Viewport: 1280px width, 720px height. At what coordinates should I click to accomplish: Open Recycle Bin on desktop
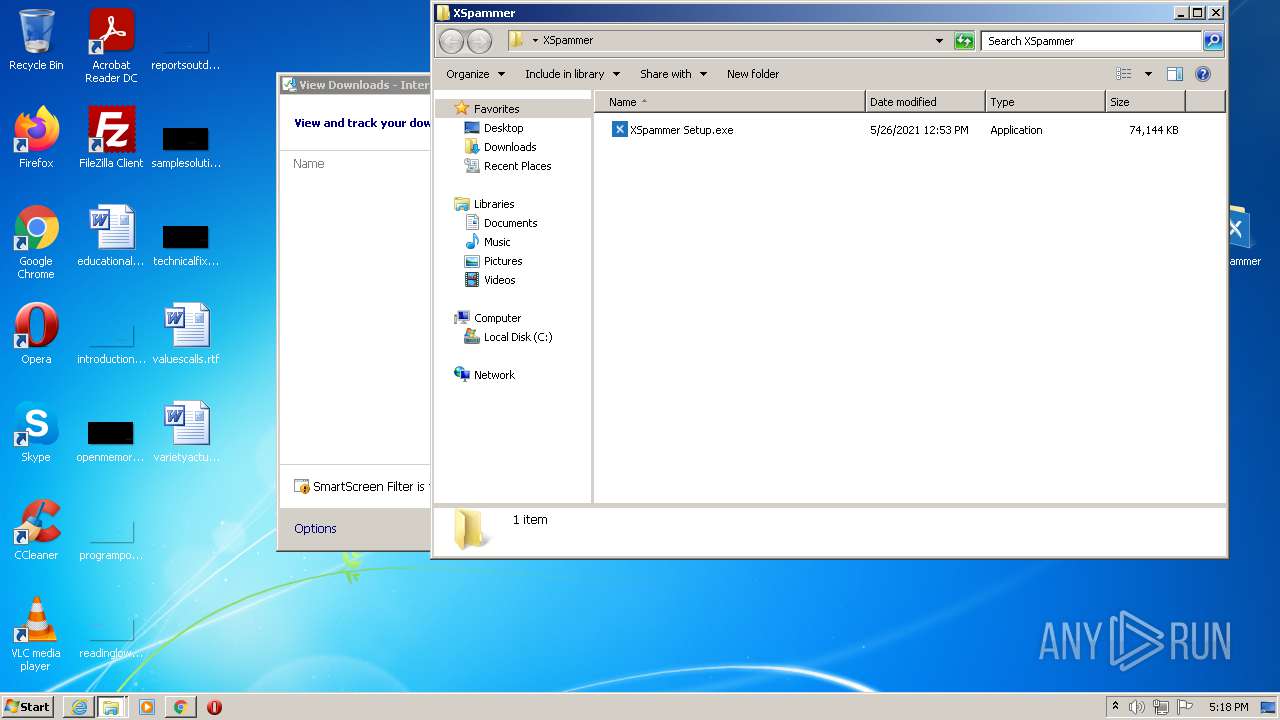36,40
